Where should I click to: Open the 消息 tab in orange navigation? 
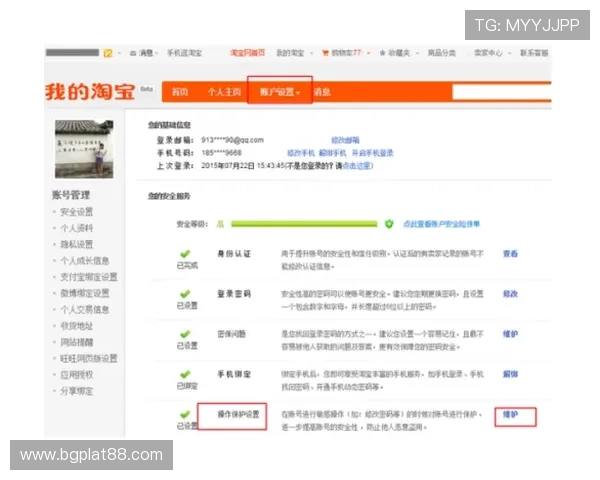point(322,92)
